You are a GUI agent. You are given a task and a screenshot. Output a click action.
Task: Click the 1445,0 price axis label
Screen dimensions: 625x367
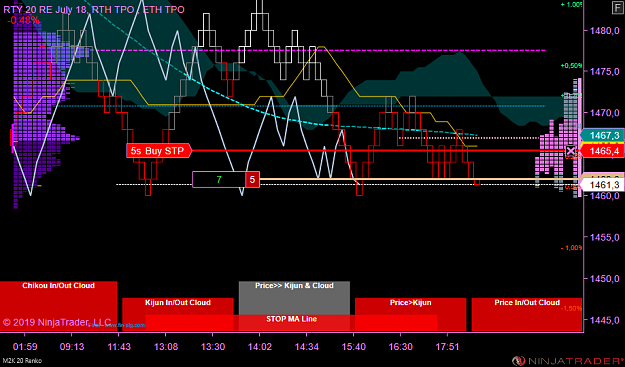coord(604,320)
